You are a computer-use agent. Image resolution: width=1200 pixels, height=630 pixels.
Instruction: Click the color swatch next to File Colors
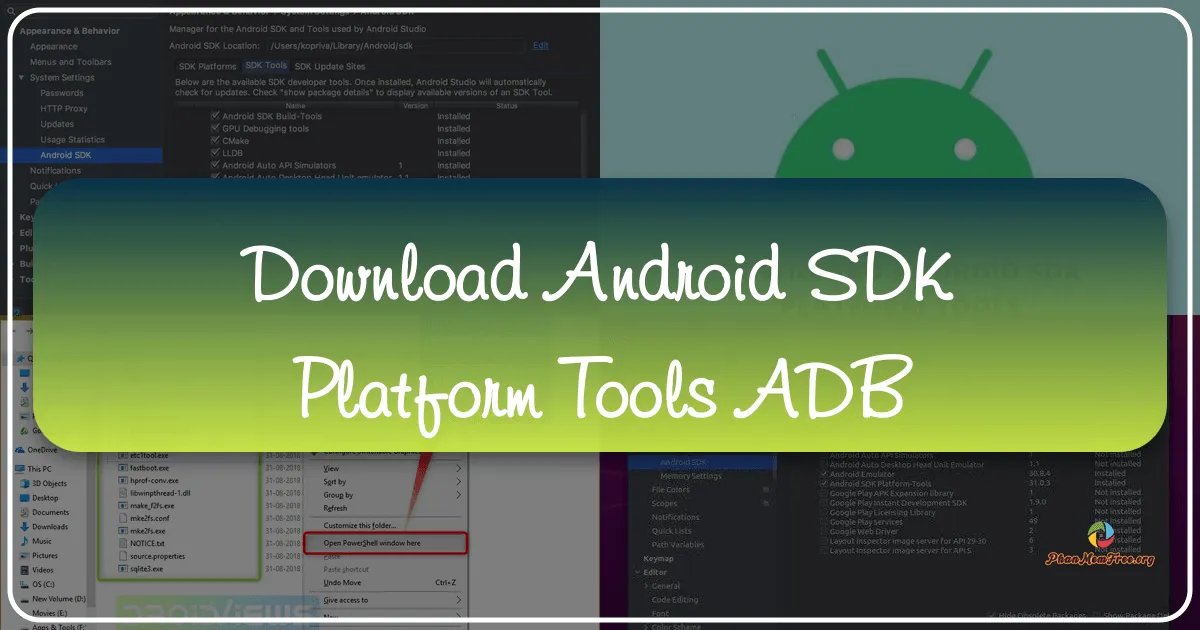pyautogui.click(x=765, y=489)
